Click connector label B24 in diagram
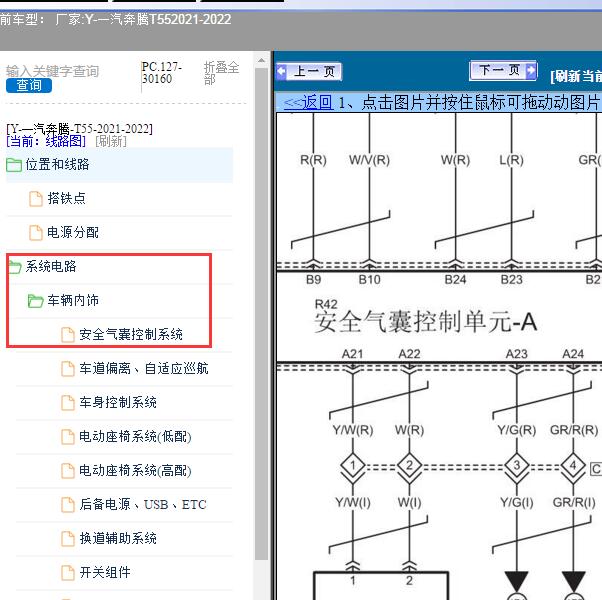This screenshot has width=602, height=600. click(455, 279)
